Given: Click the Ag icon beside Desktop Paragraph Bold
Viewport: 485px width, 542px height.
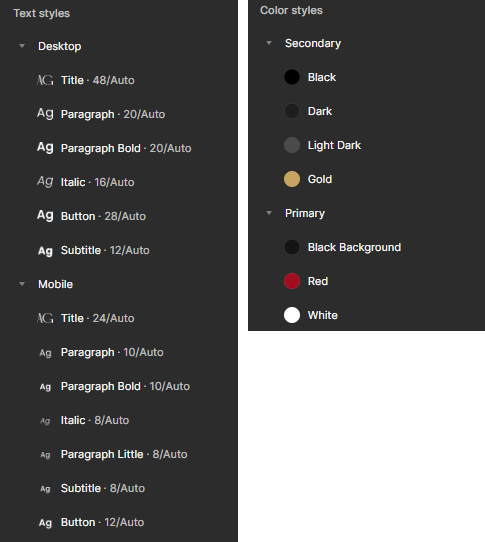Looking at the screenshot, I should [x=45, y=148].
